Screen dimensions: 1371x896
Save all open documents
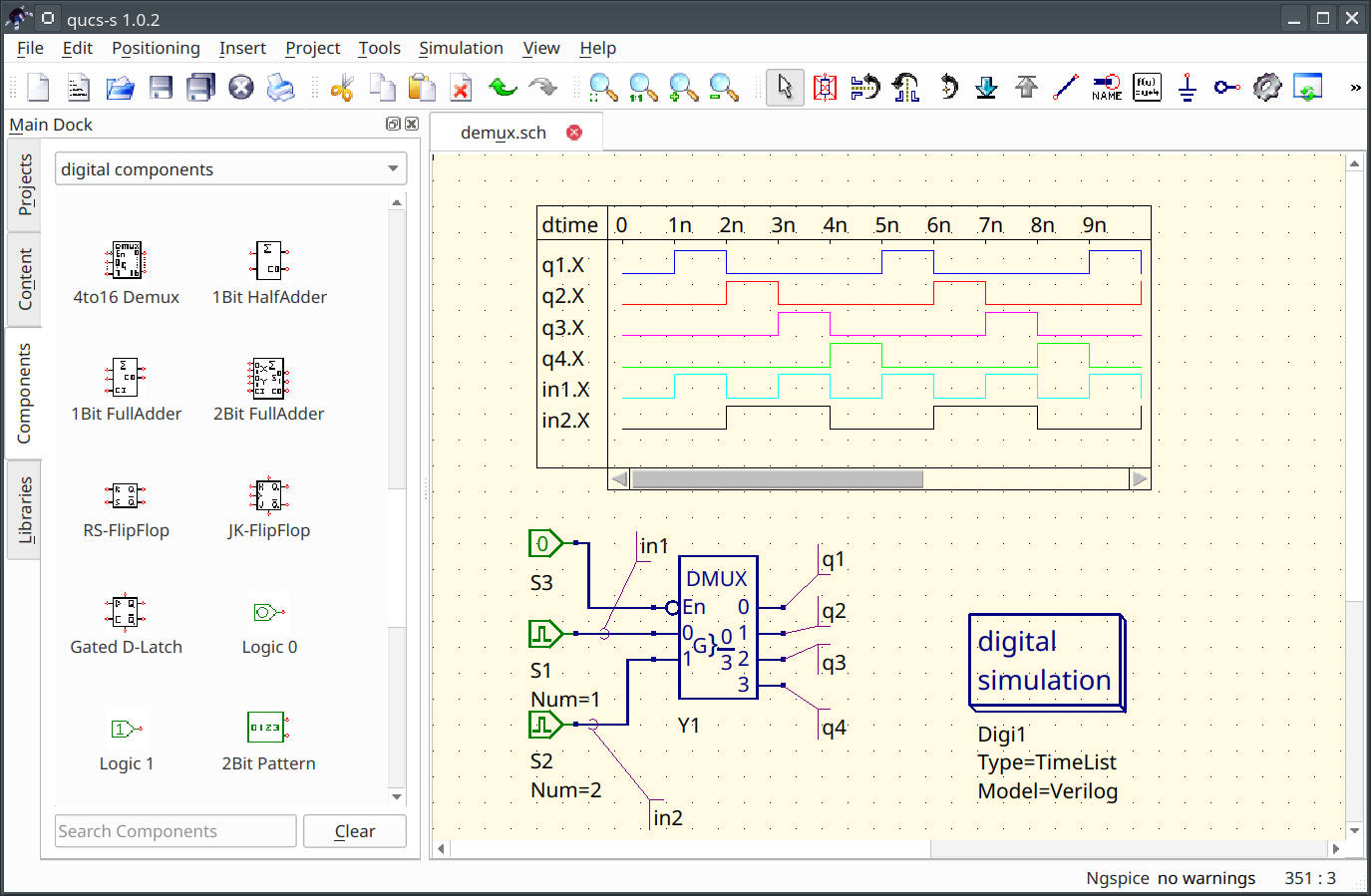(200, 88)
